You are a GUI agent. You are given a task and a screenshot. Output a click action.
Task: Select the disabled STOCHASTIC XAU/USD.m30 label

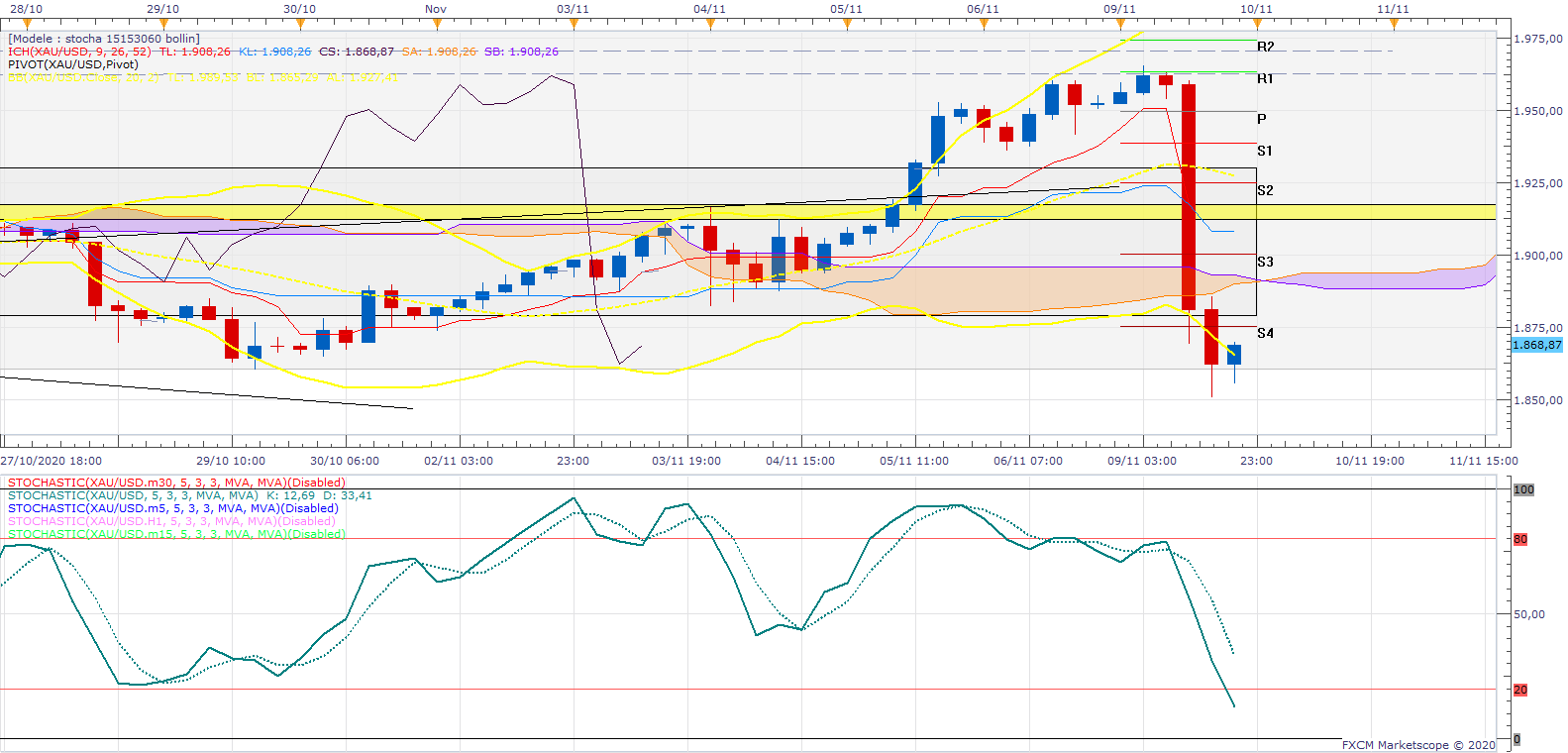(x=176, y=483)
